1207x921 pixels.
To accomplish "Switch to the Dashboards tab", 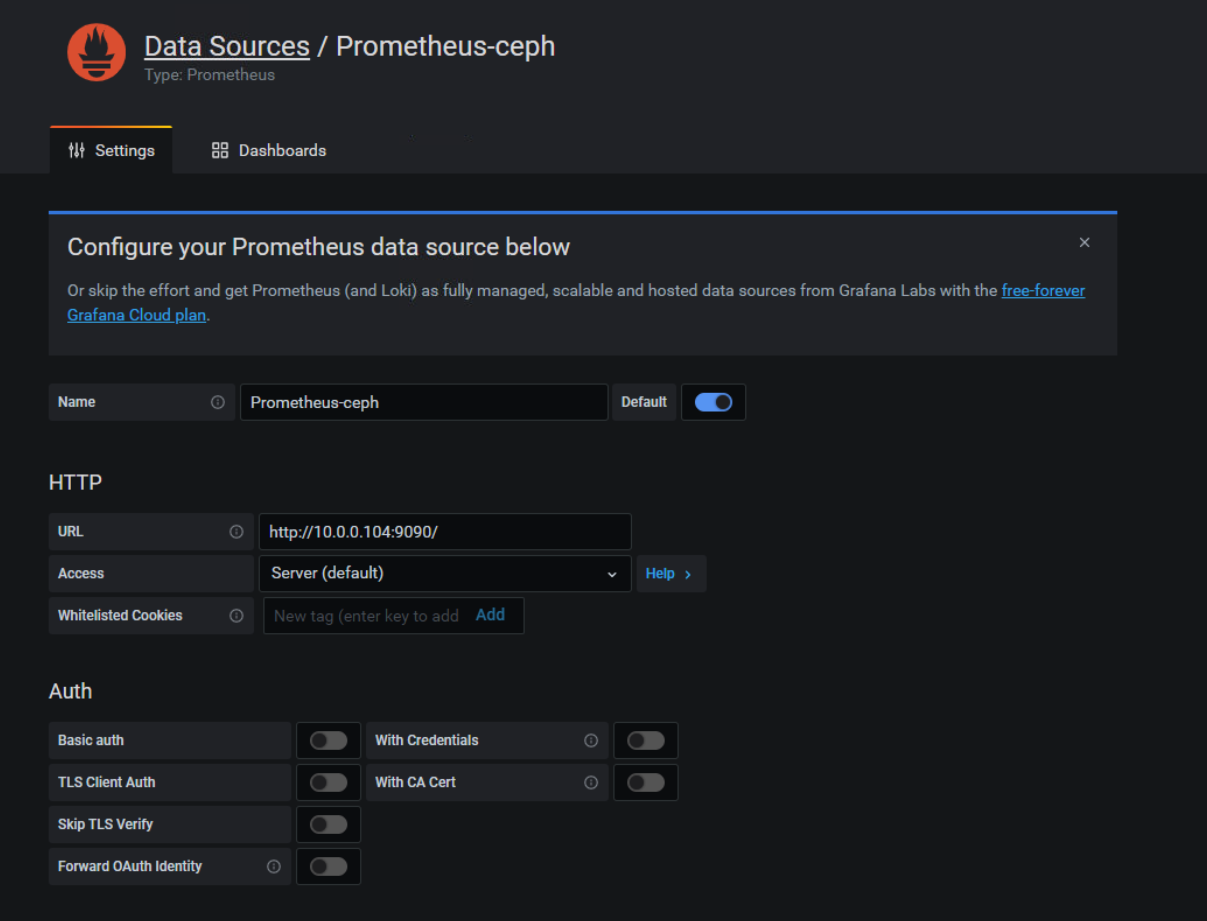I will pos(269,151).
